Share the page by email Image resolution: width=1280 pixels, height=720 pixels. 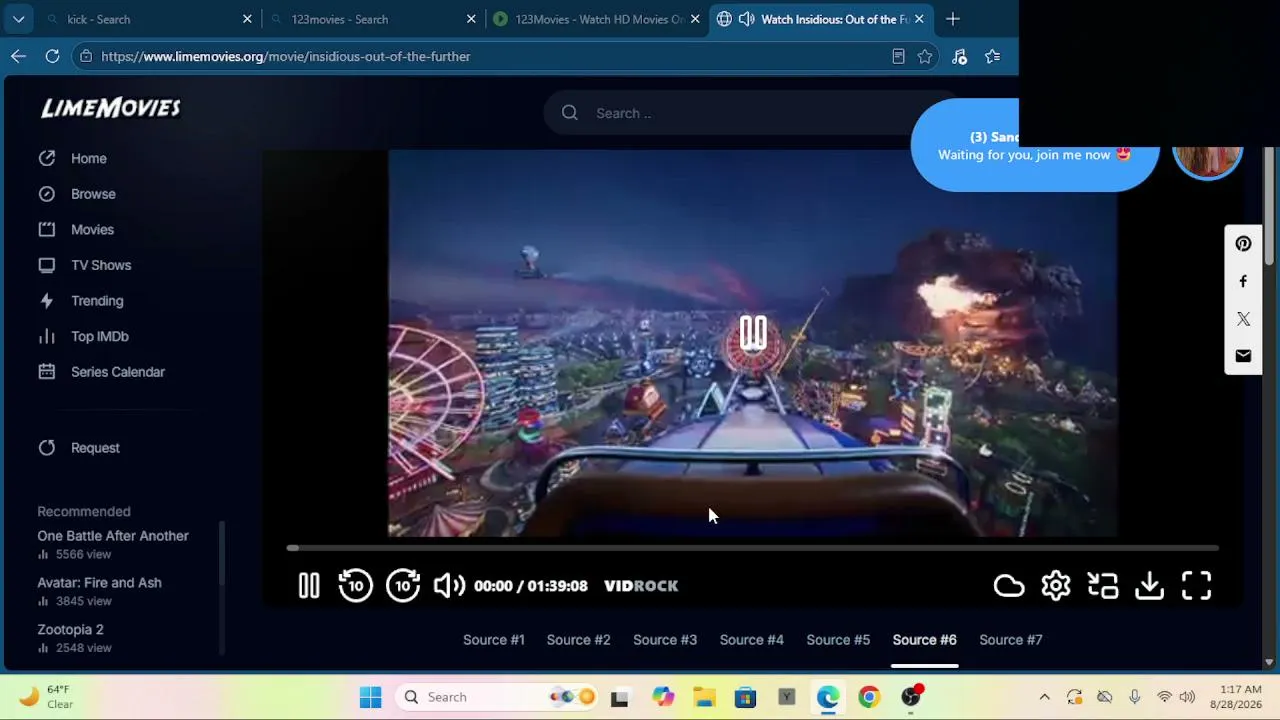1243,356
